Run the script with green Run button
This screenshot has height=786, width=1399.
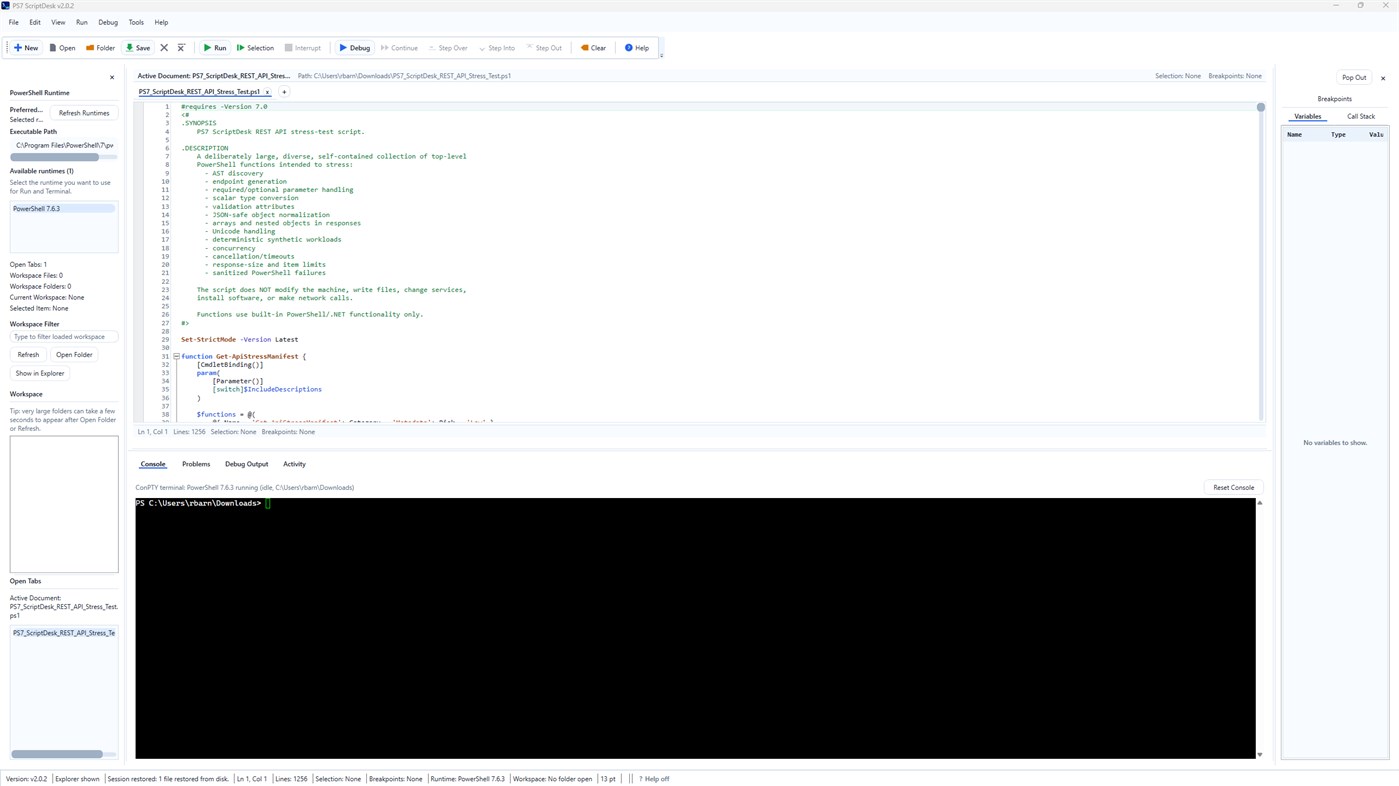(x=215, y=48)
